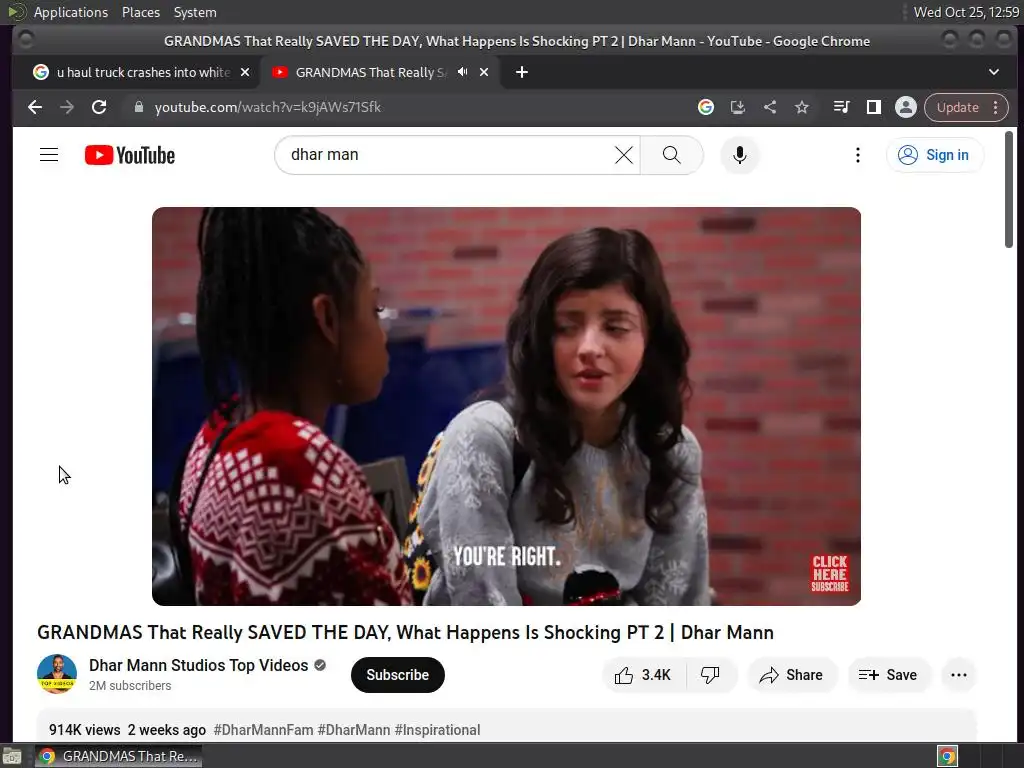Expand the tab search chevron
This screenshot has width=1024, height=768.
coord(993,72)
